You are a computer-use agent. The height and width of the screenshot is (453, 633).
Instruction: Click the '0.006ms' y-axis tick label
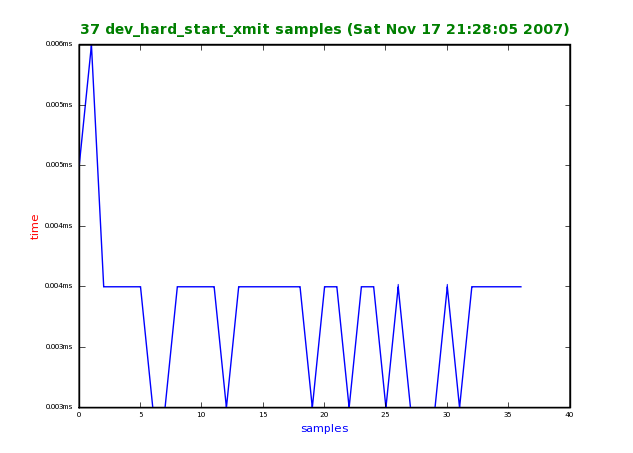(59, 44)
